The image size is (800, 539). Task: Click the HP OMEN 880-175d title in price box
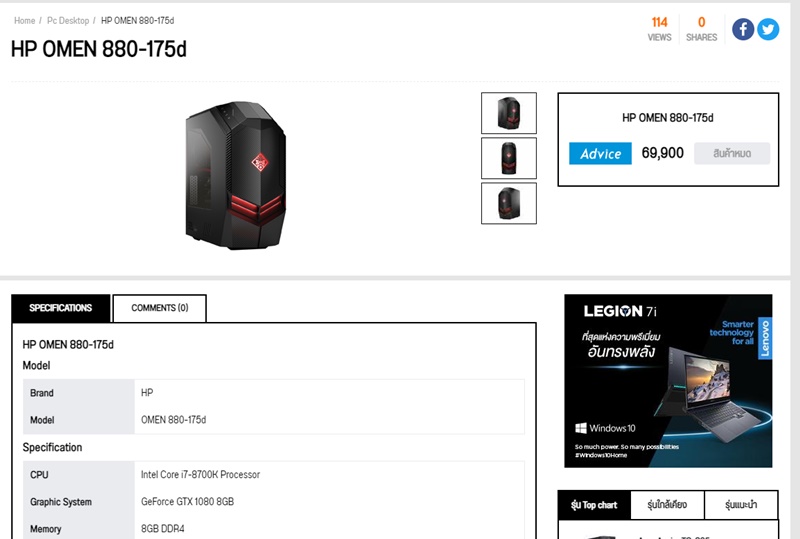667,118
